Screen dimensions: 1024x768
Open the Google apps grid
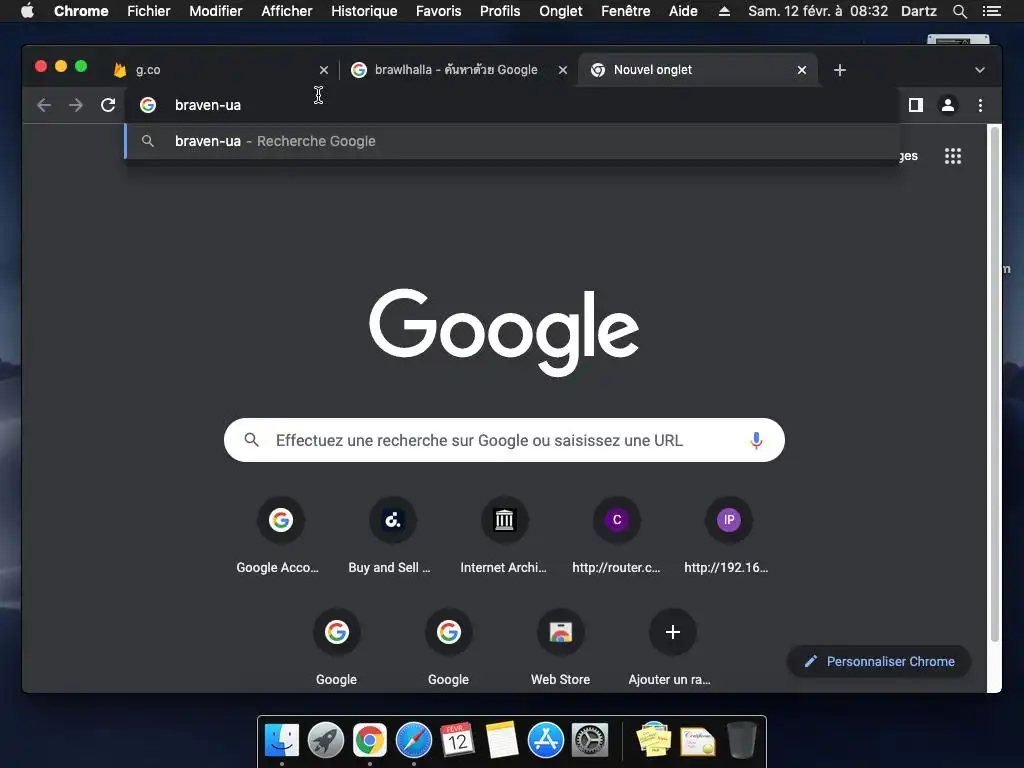[x=953, y=156]
